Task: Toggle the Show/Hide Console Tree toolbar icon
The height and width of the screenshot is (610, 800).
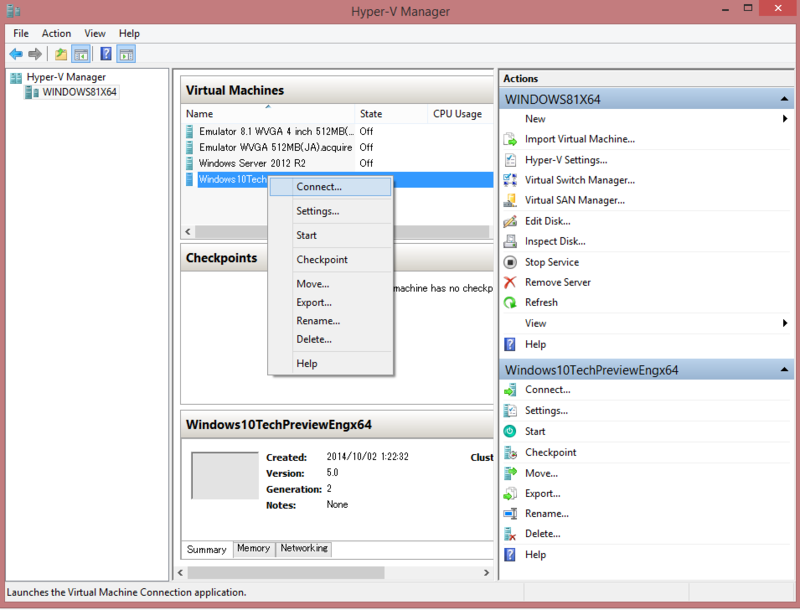Action: (81, 54)
